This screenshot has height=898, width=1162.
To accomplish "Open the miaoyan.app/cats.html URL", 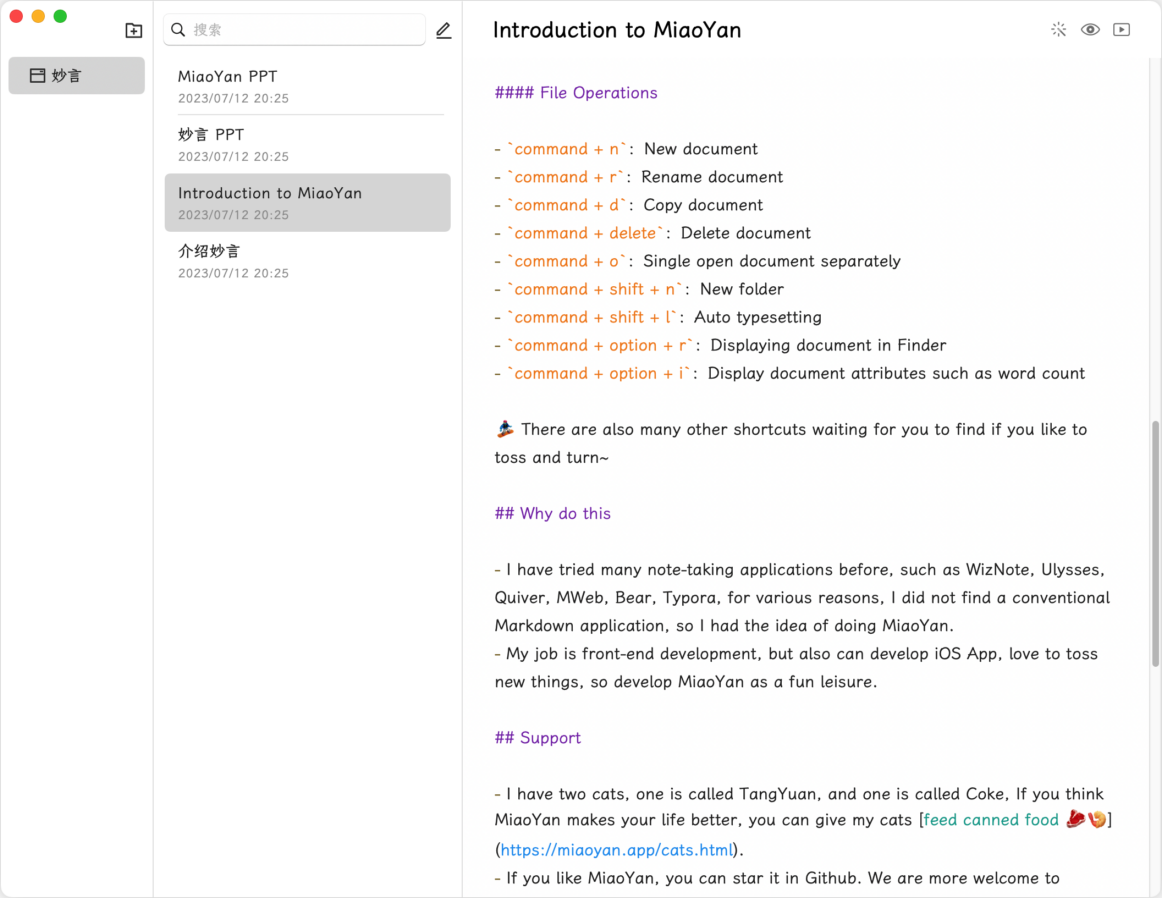I will pyautogui.click(x=617, y=850).
